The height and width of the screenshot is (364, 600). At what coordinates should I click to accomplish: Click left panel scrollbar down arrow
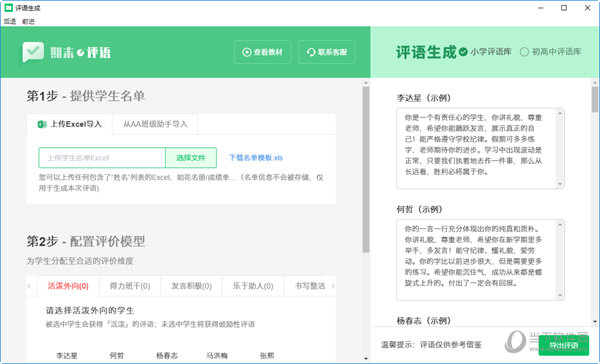(x=366, y=358)
